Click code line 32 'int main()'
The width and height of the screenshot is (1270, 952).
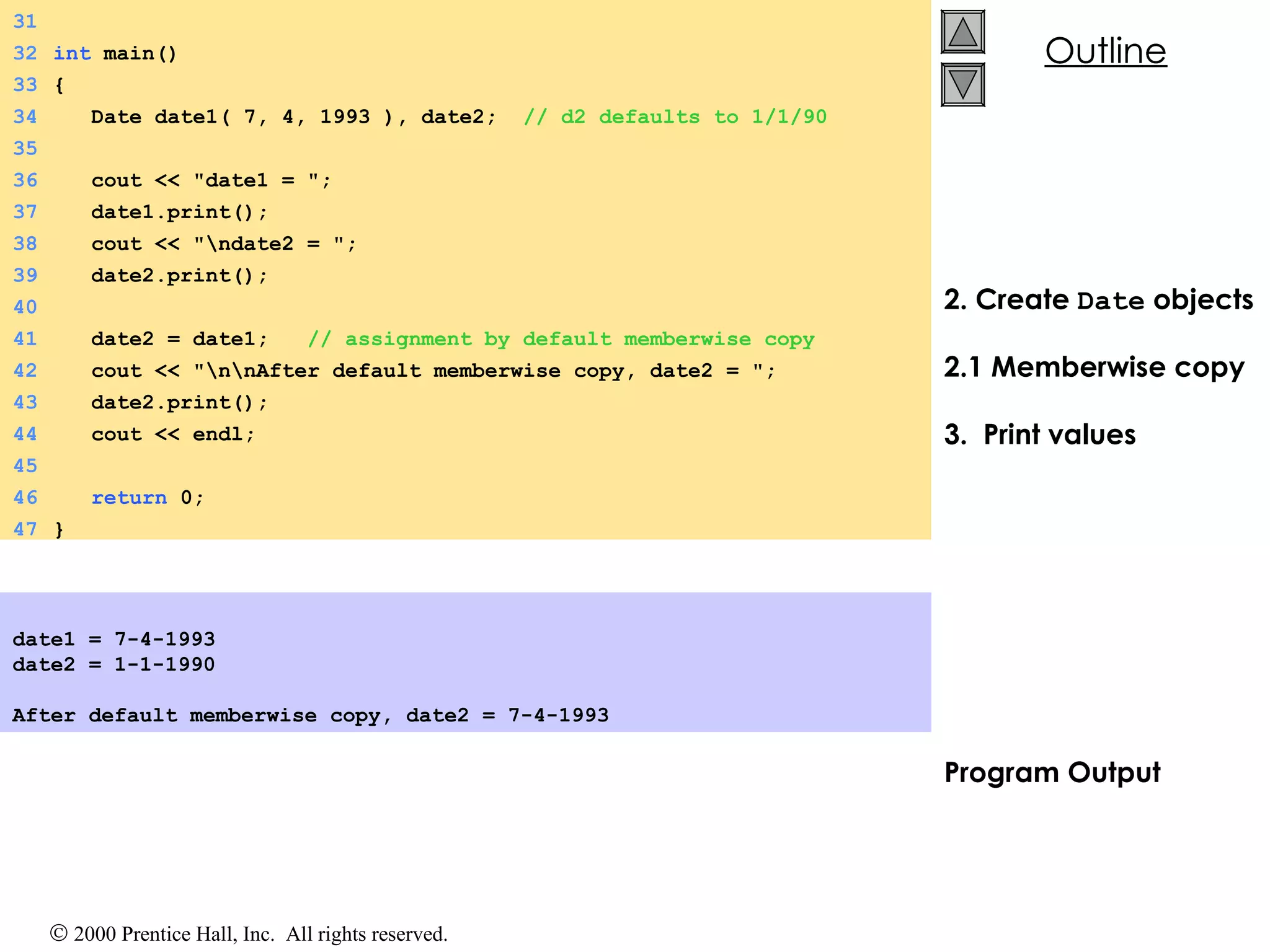point(115,54)
